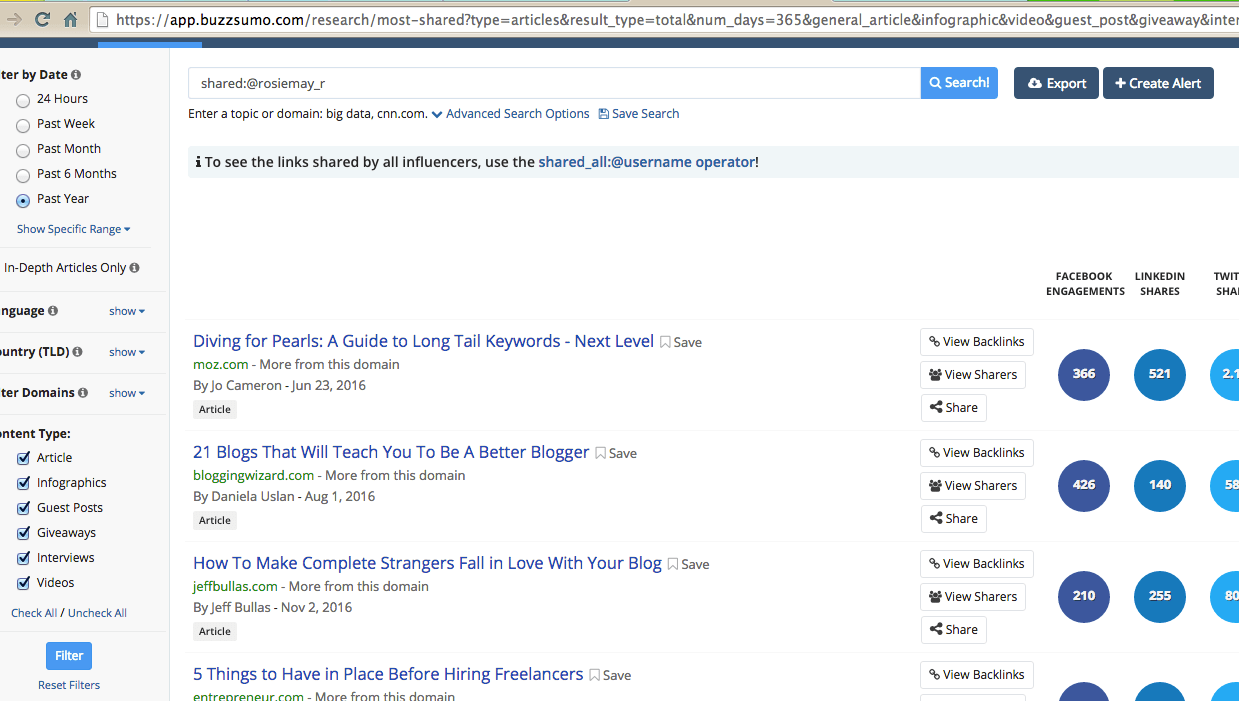Viewport: 1239px width, 701px height.
Task: View Sharers for Complete Strangers article
Action: (973, 597)
